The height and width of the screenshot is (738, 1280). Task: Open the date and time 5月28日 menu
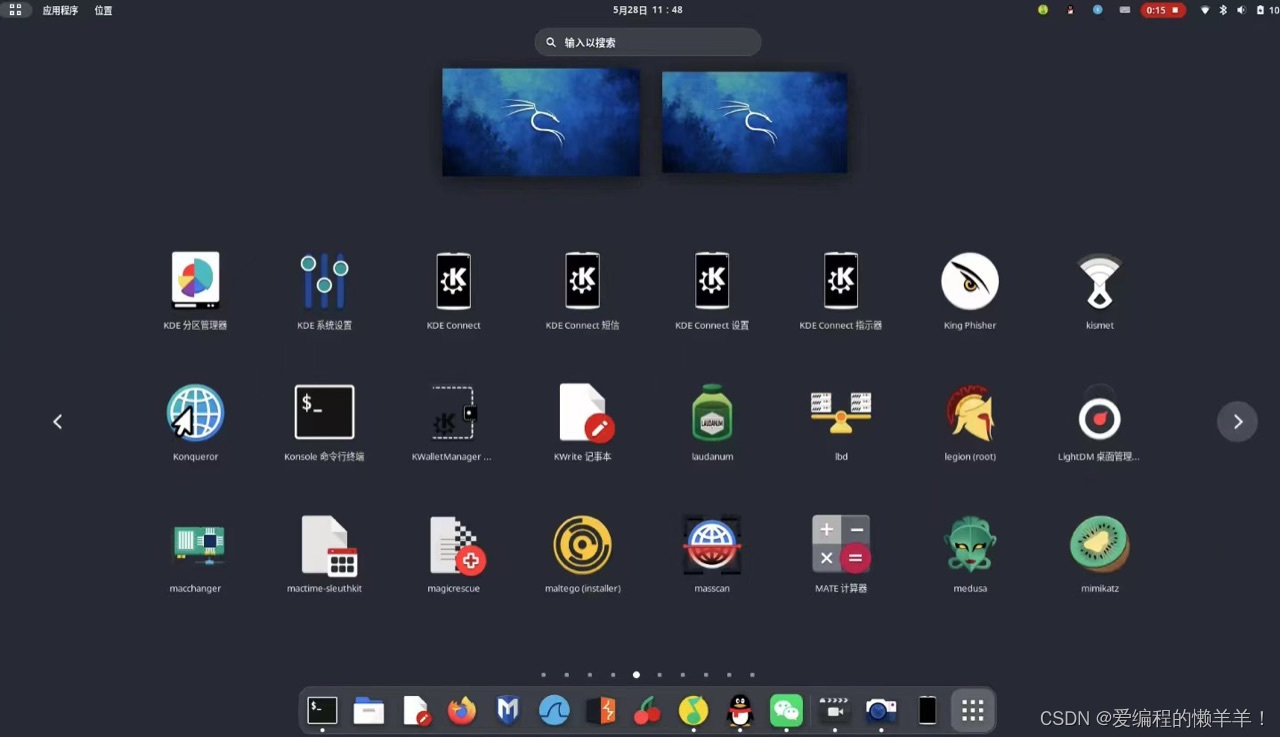pyautogui.click(x=648, y=10)
